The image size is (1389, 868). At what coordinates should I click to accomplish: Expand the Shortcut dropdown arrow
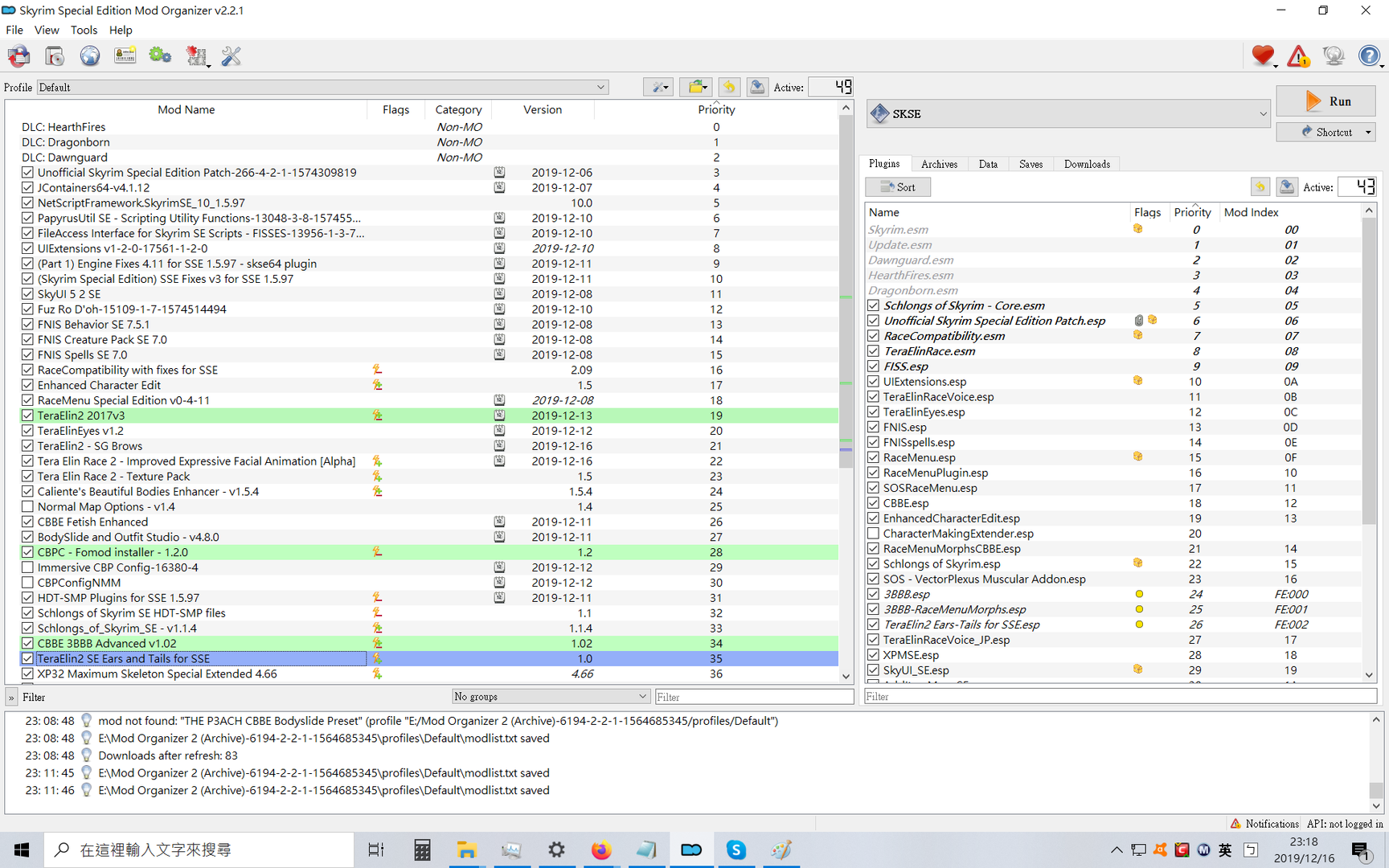1368,132
